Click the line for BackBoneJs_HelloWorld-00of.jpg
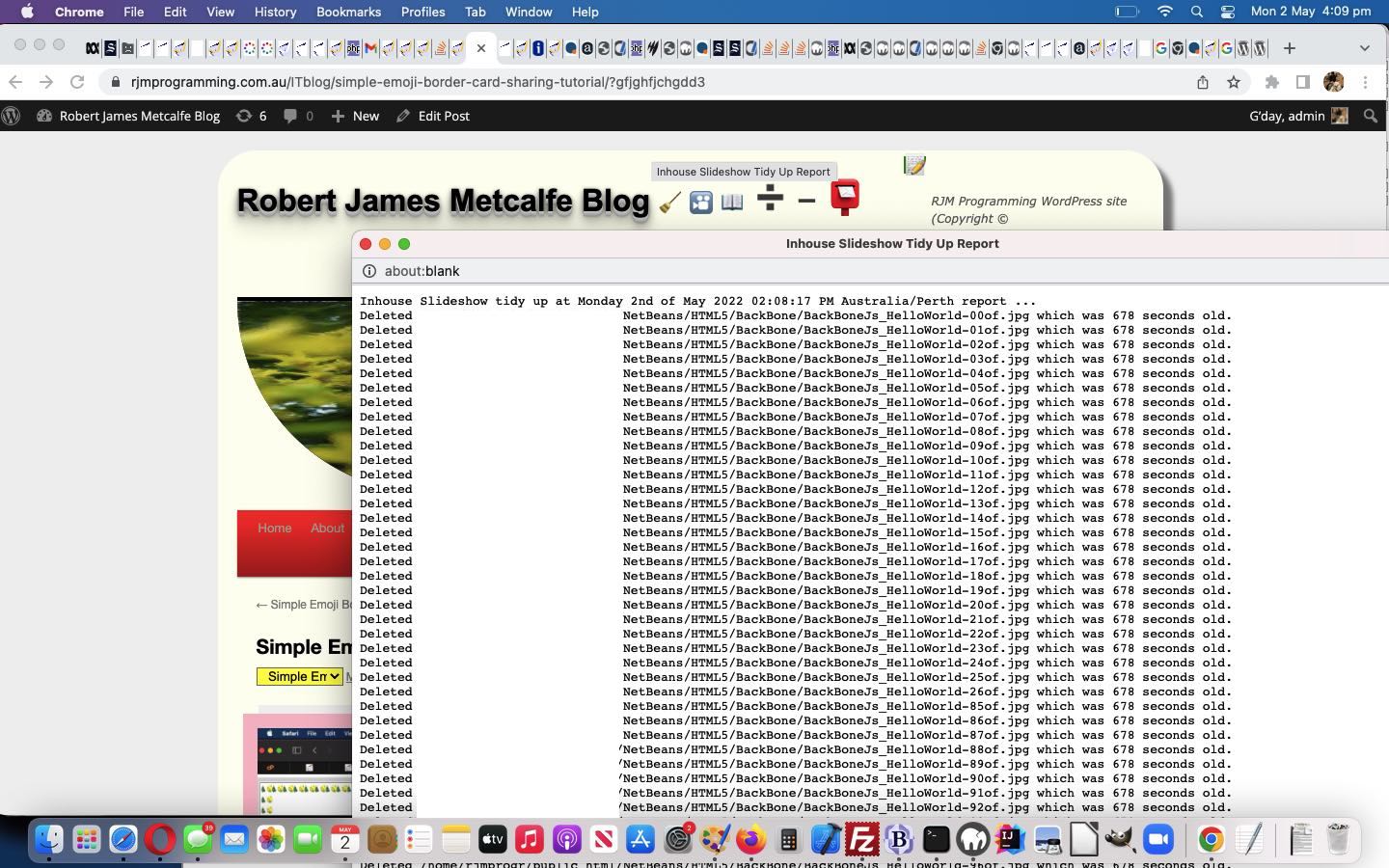Viewport: 1389px width, 868px height. click(796, 315)
